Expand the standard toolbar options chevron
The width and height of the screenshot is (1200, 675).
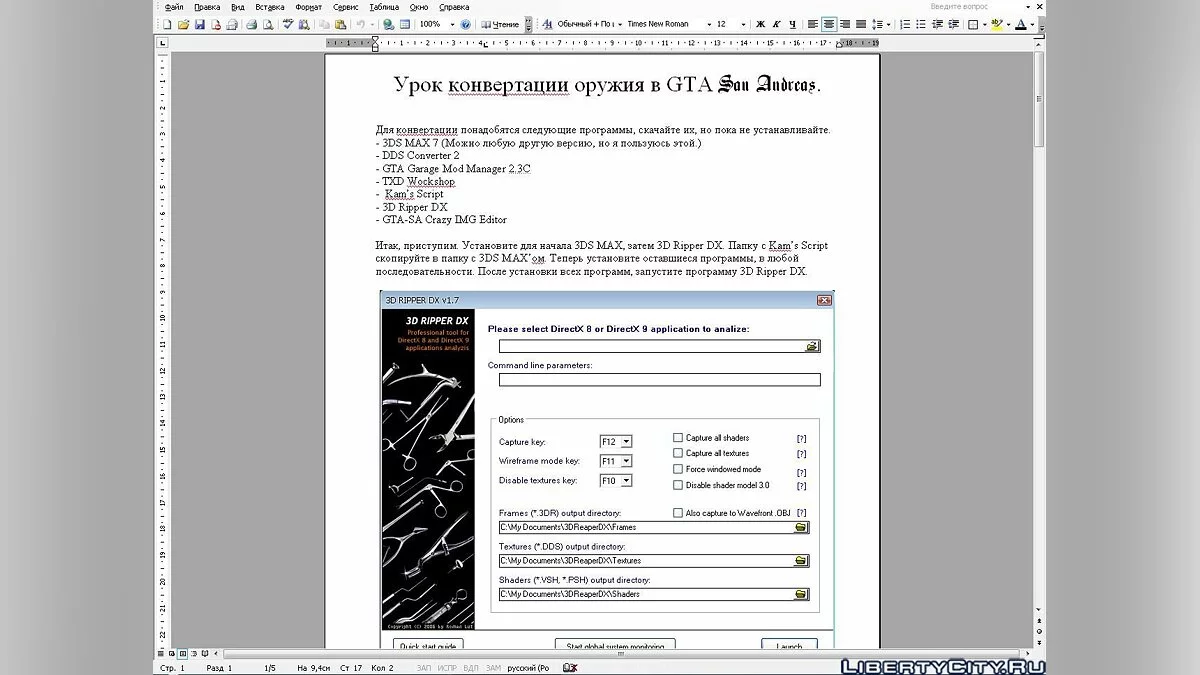528,24
